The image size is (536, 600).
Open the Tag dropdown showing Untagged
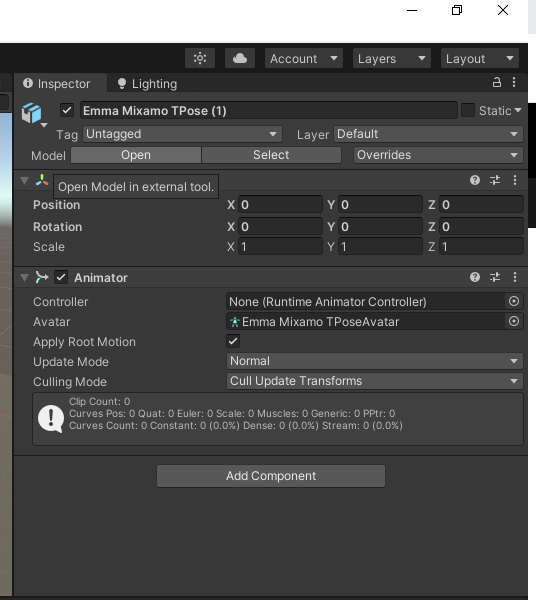[182, 134]
